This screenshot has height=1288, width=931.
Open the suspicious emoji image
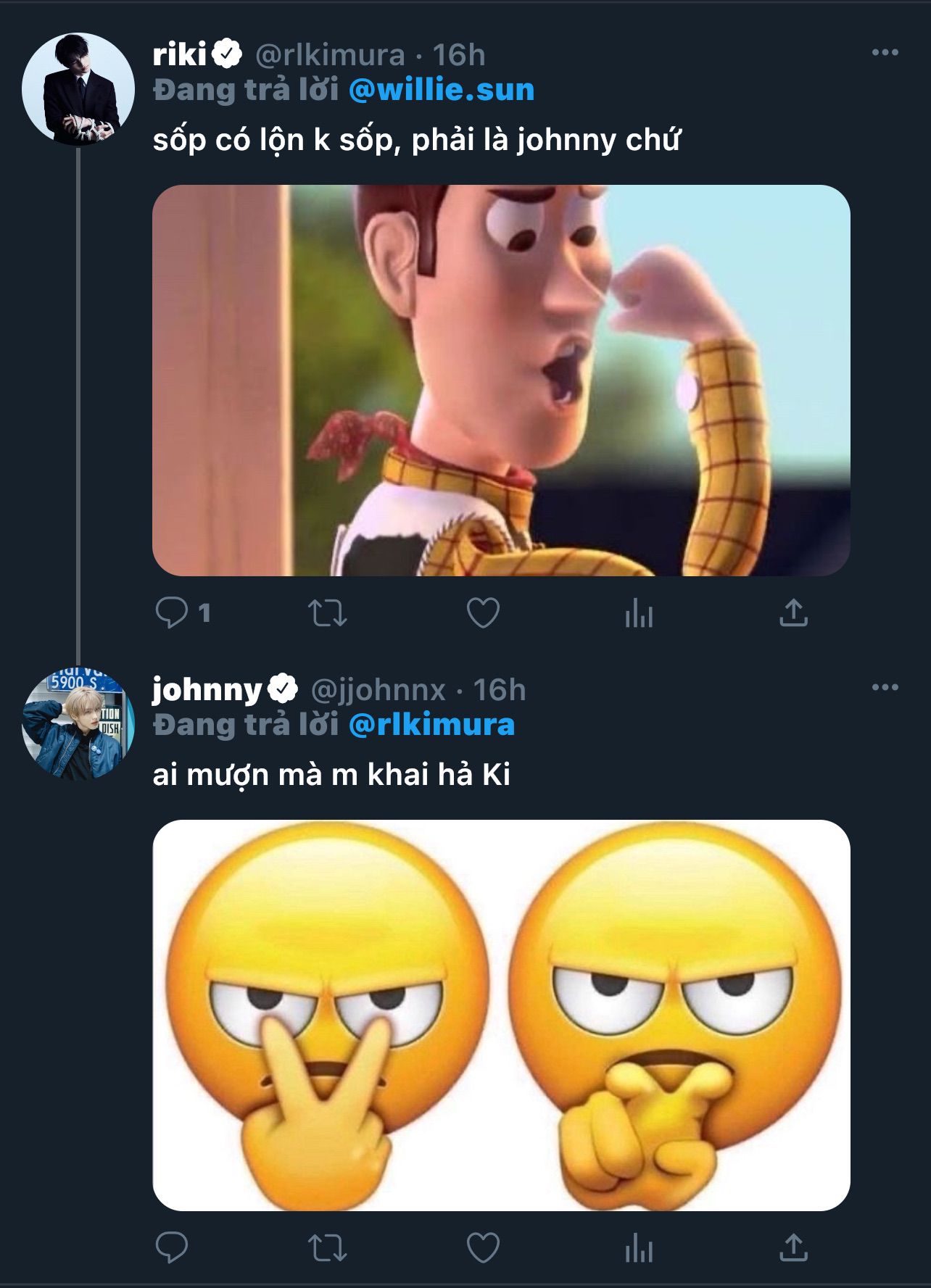[501, 1015]
